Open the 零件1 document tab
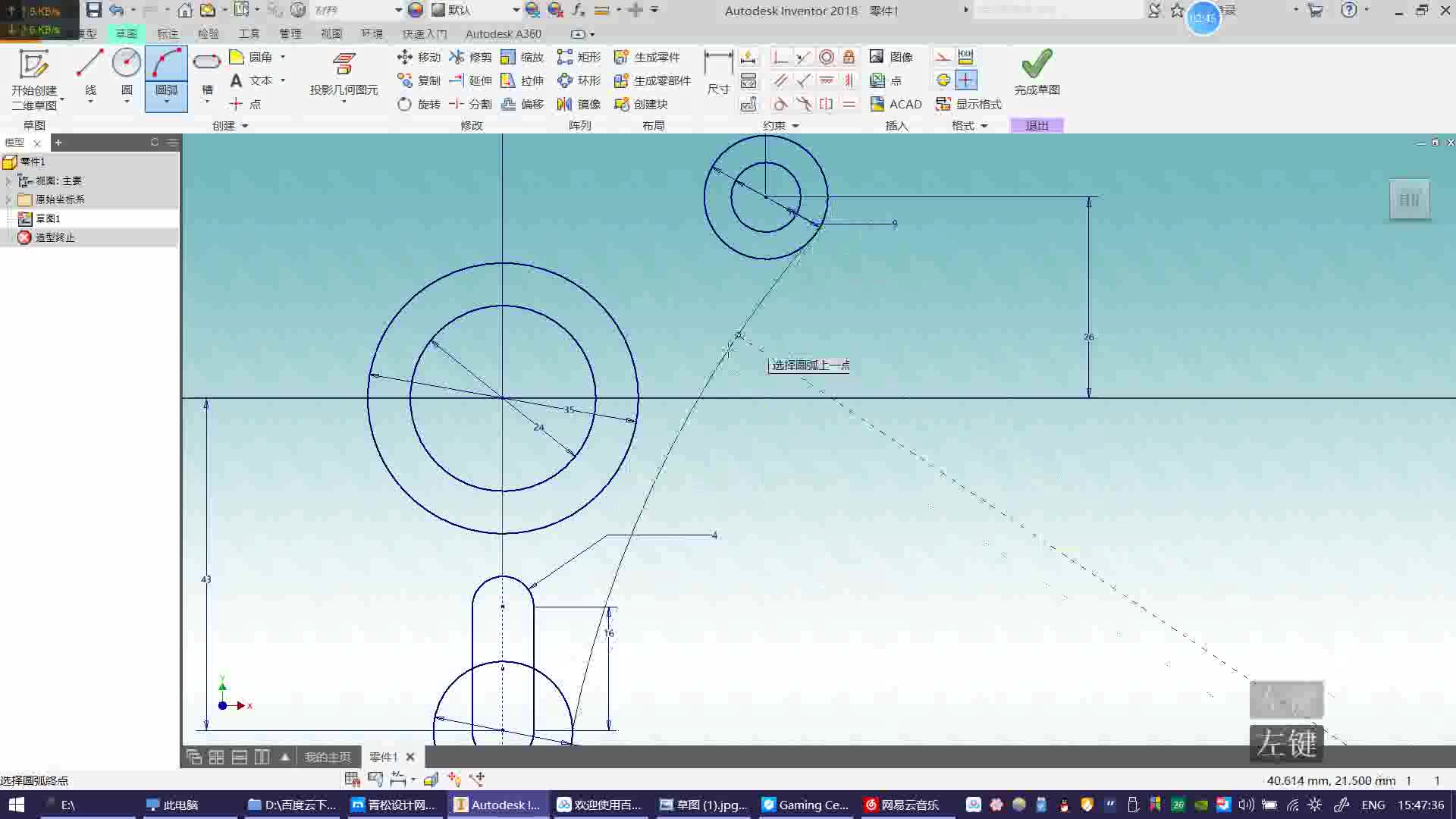1456x819 pixels. [x=383, y=757]
